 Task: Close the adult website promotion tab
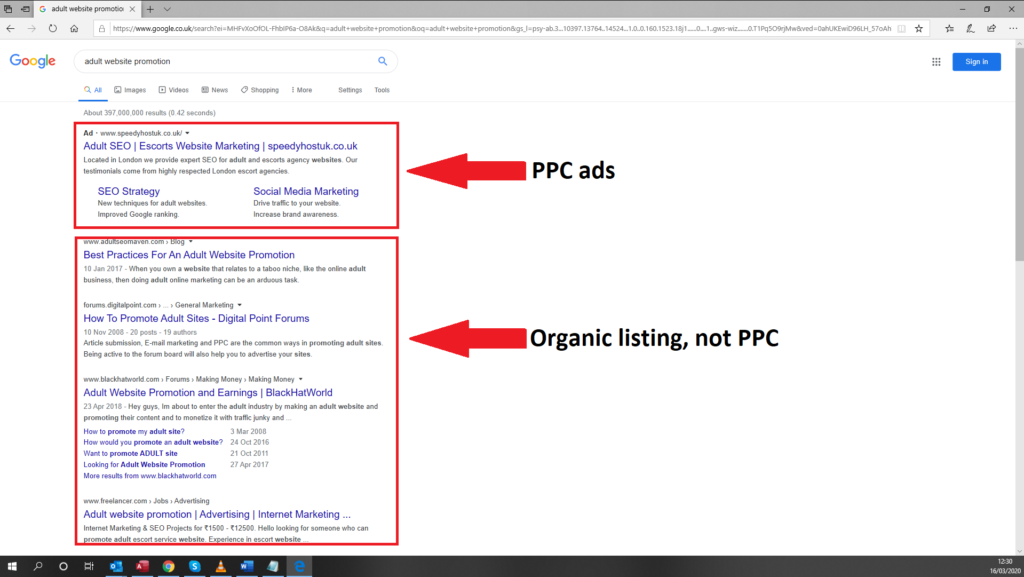pos(133,9)
